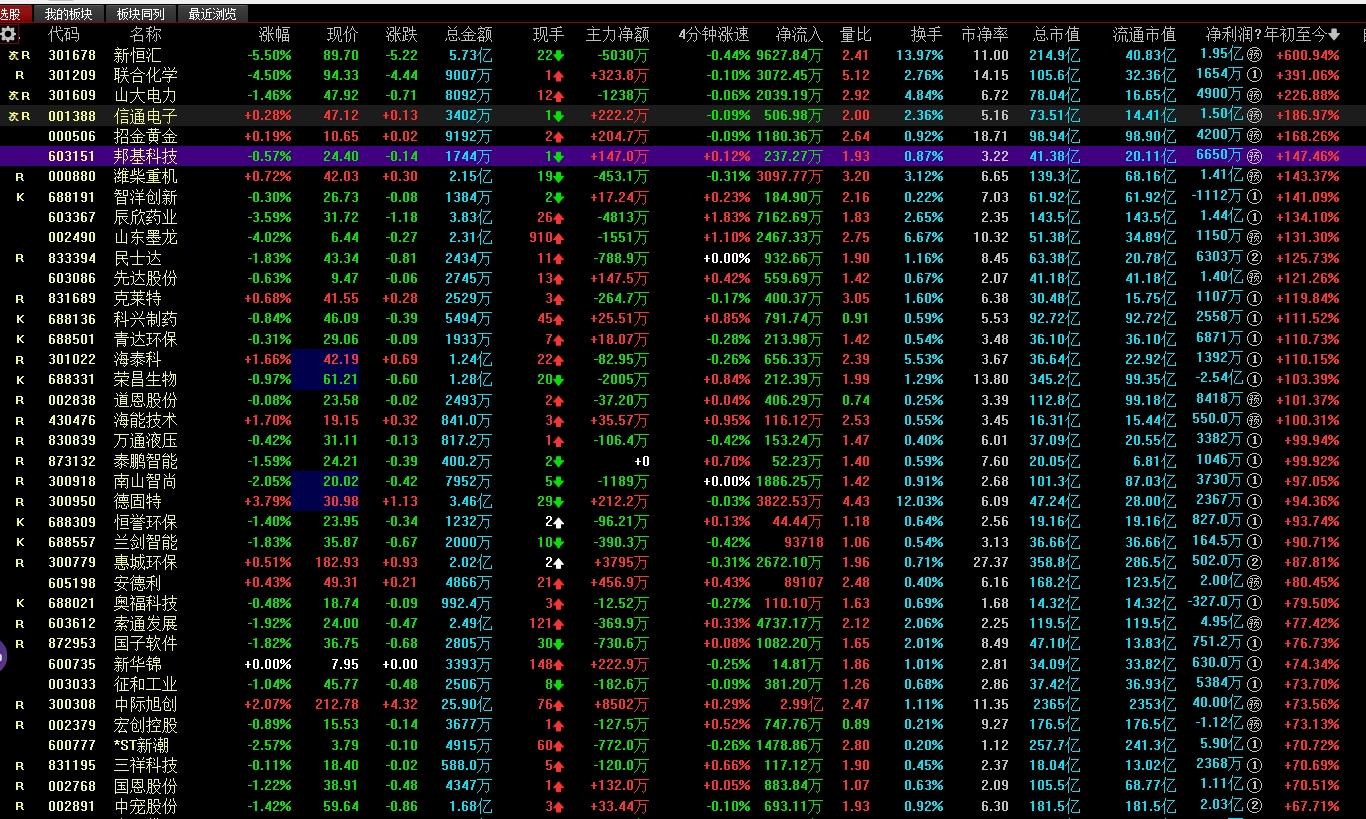The width and height of the screenshot is (1366, 819).
Task: Click stock code 873132
Action: (x=72, y=461)
